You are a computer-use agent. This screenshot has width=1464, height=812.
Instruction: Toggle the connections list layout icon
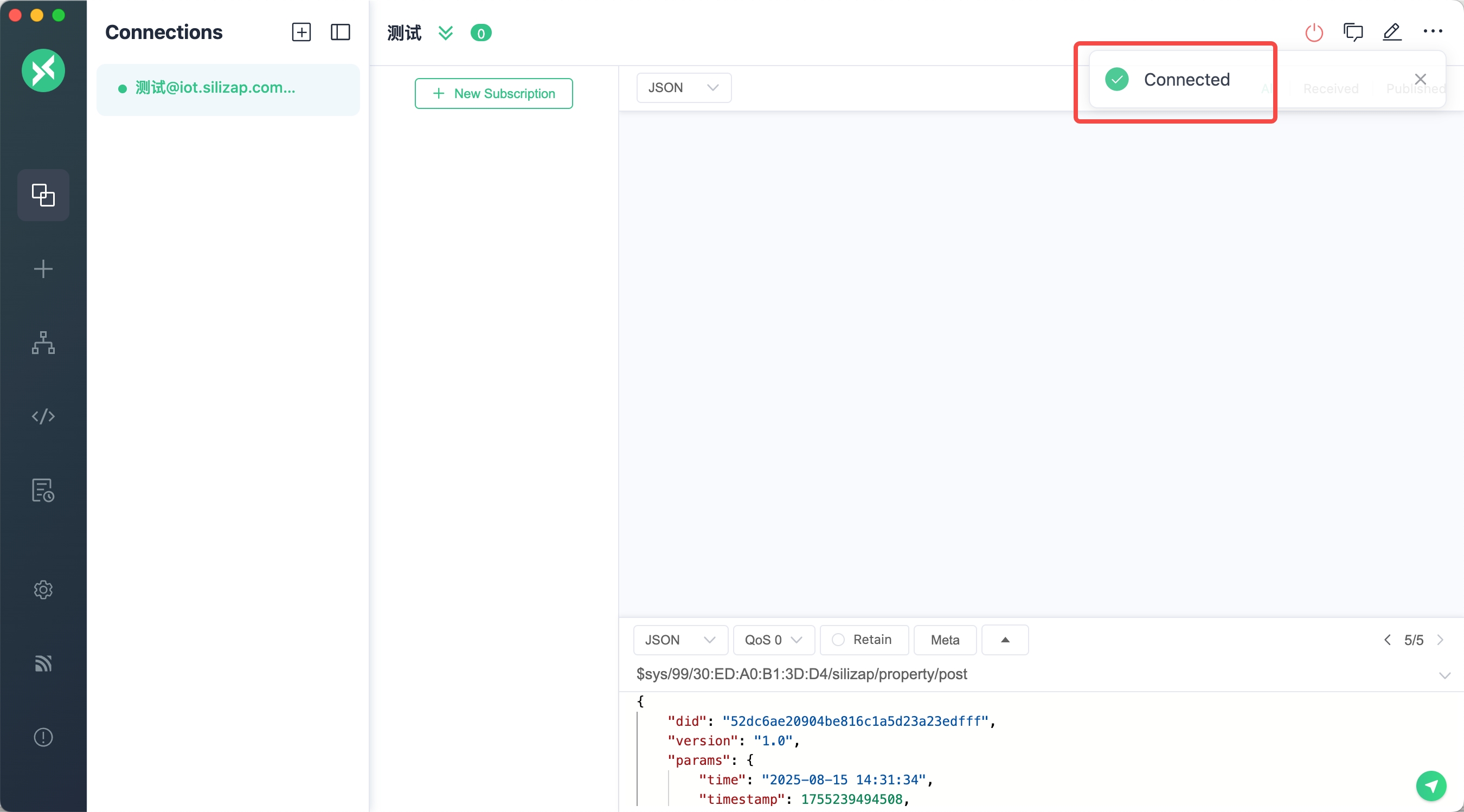pos(341,33)
